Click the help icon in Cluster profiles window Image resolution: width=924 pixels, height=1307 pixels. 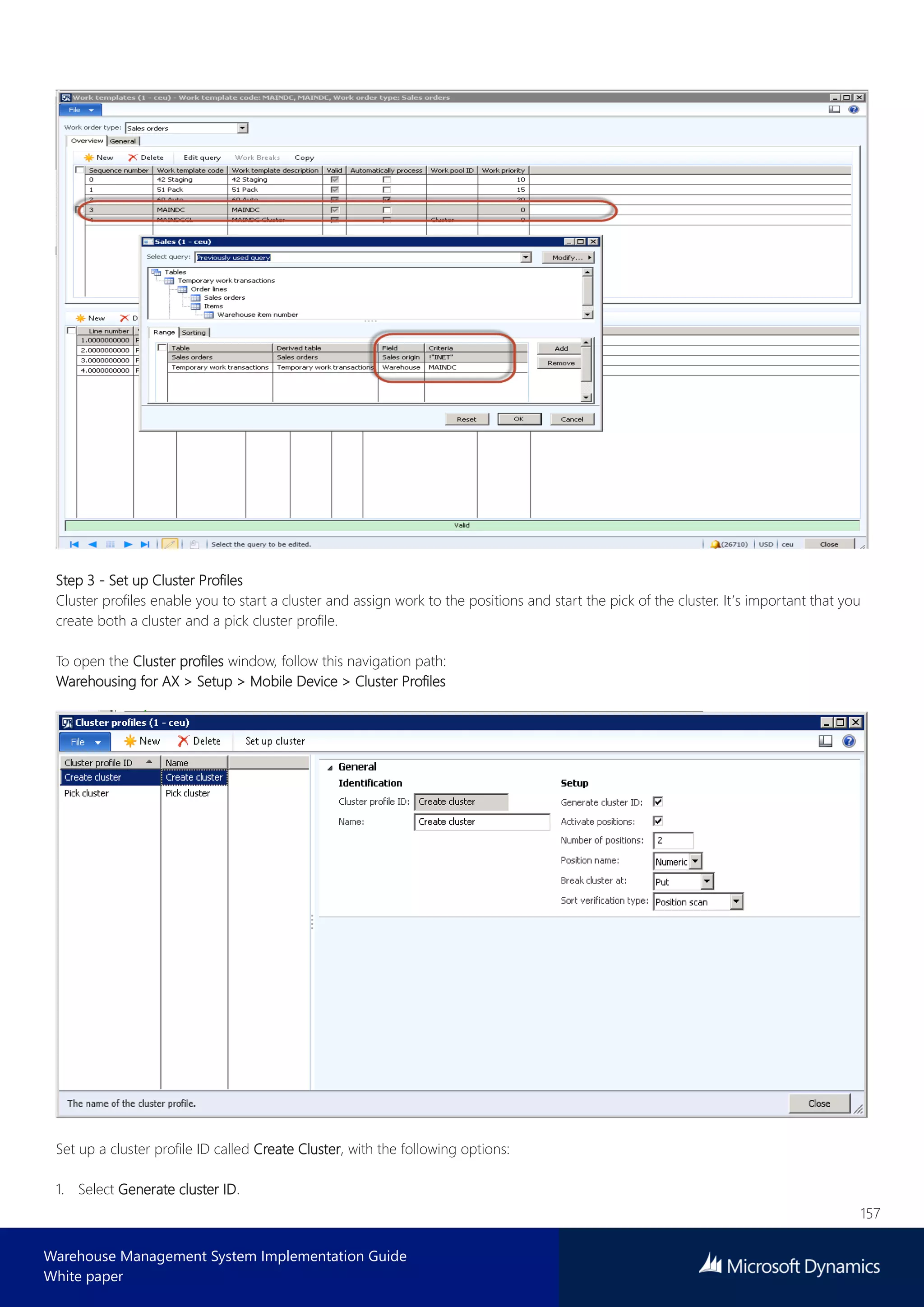tap(848, 741)
